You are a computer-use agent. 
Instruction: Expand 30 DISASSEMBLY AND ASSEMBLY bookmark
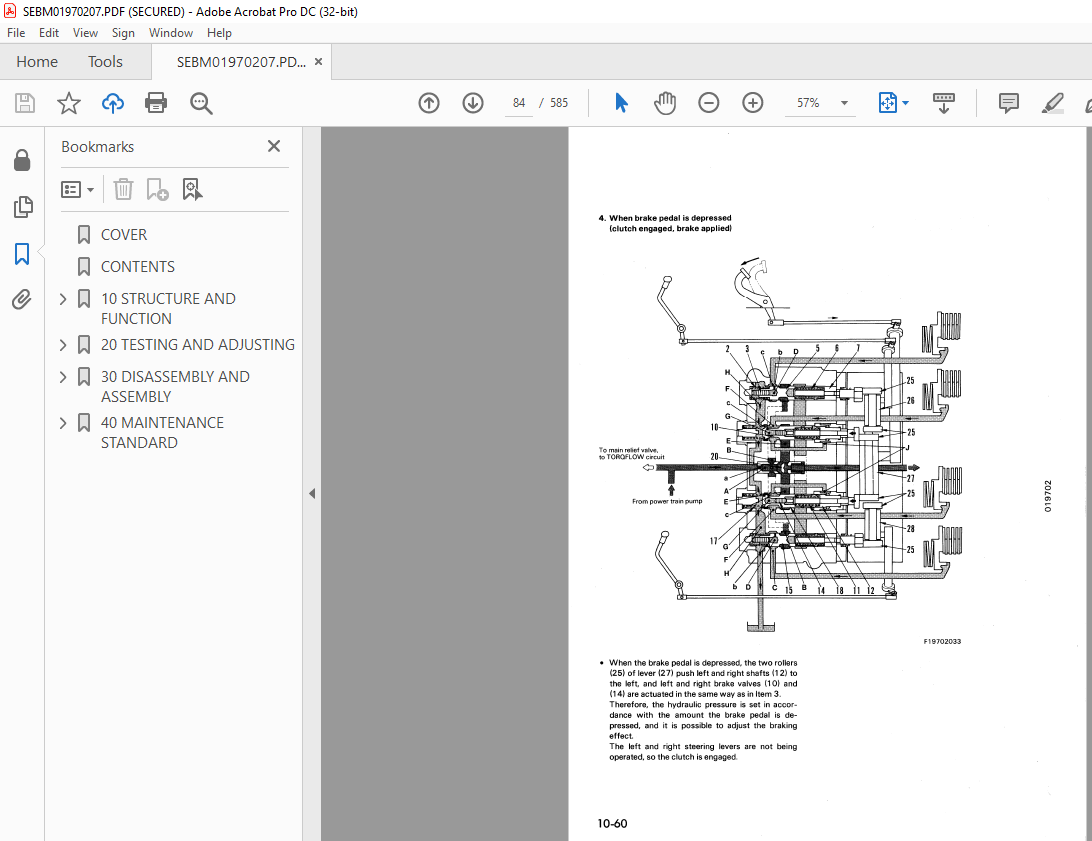tap(63, 377)
